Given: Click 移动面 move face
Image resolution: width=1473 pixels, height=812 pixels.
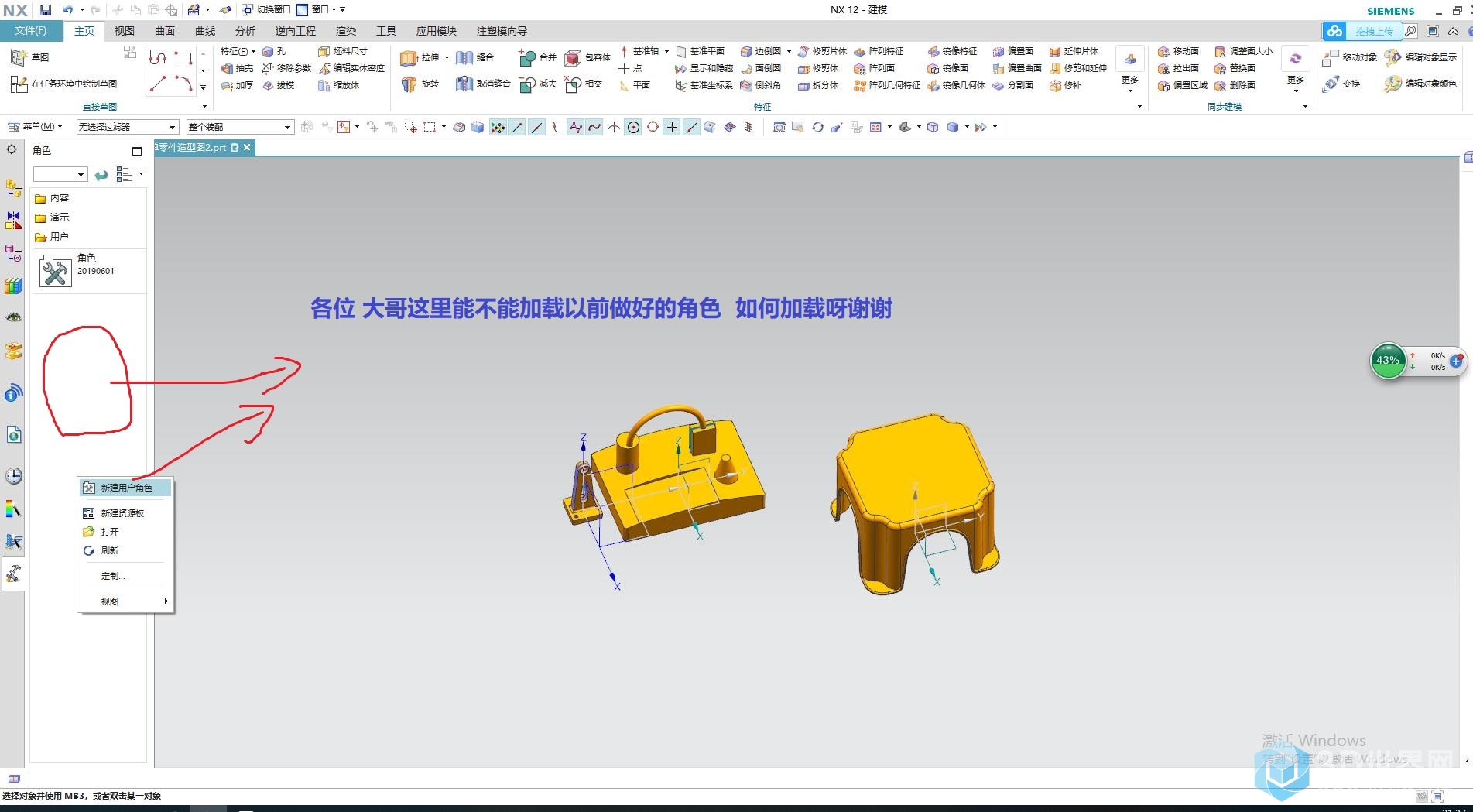Looking at the screenshot, I should click(x=1178, y=51).
